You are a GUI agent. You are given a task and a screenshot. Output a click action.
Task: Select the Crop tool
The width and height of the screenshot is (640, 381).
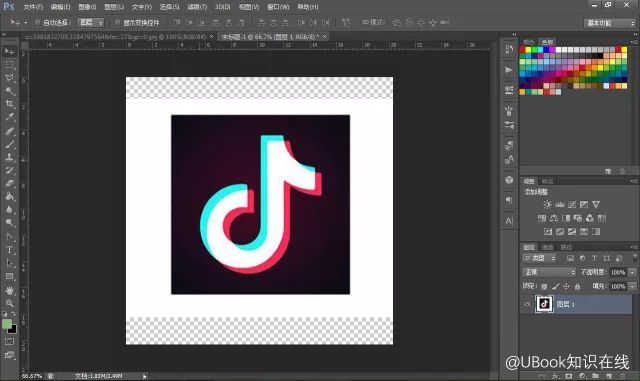tap(9, 104)
